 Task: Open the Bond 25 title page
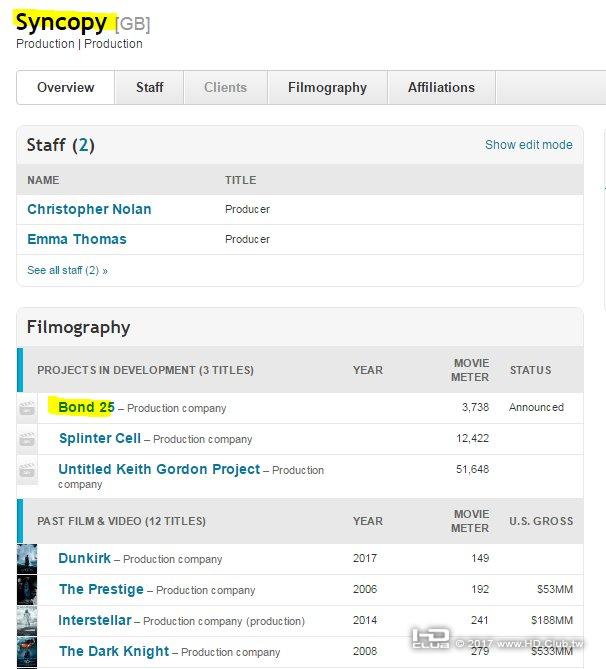pos(86,407)
